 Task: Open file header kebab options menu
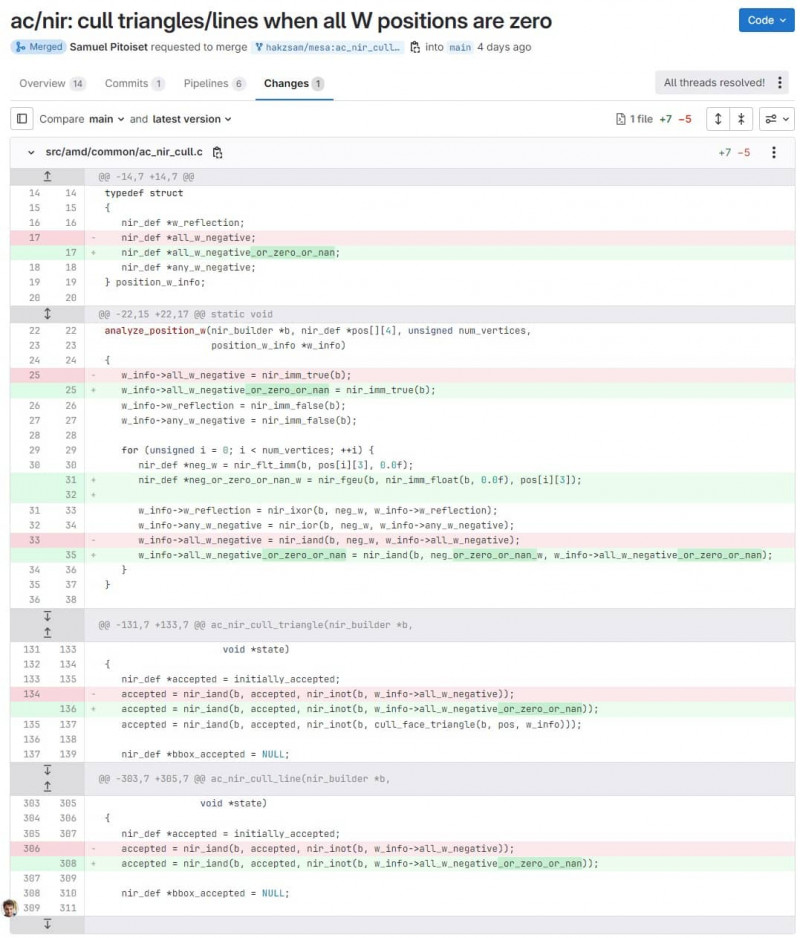click(x=774, y=152)
